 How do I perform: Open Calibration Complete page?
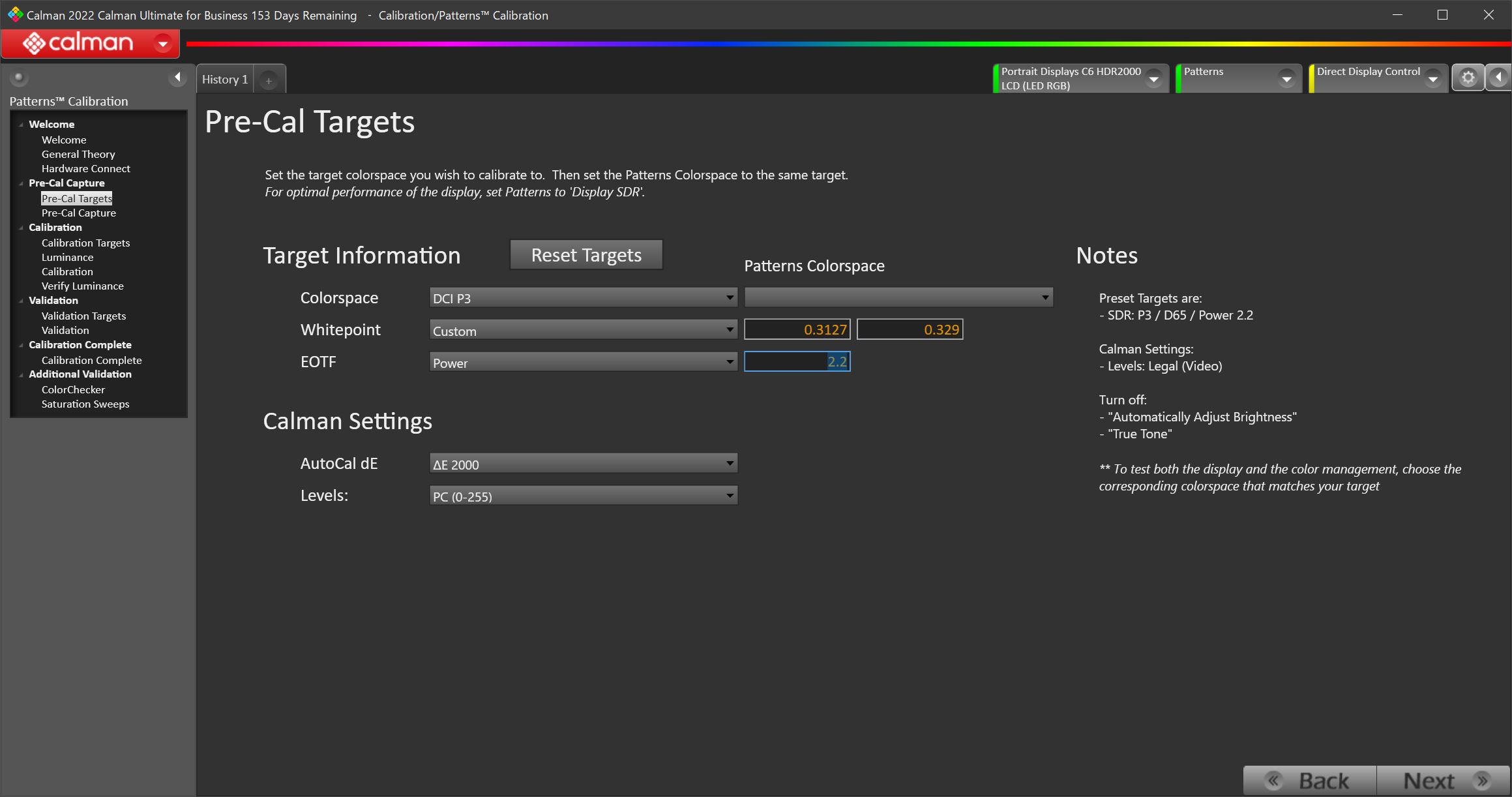click(x=92, y=360)
